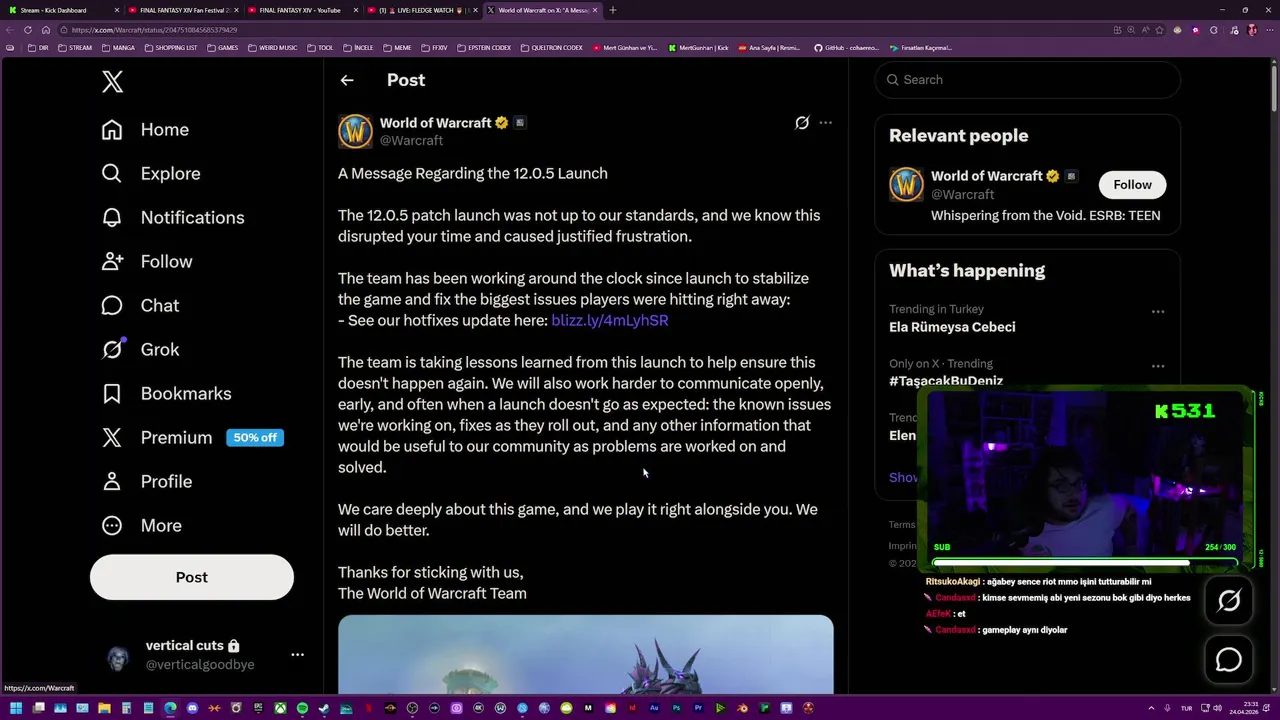Open the blizz.ly/4mLyhSR hotfixes link

(x=610, y=320)
